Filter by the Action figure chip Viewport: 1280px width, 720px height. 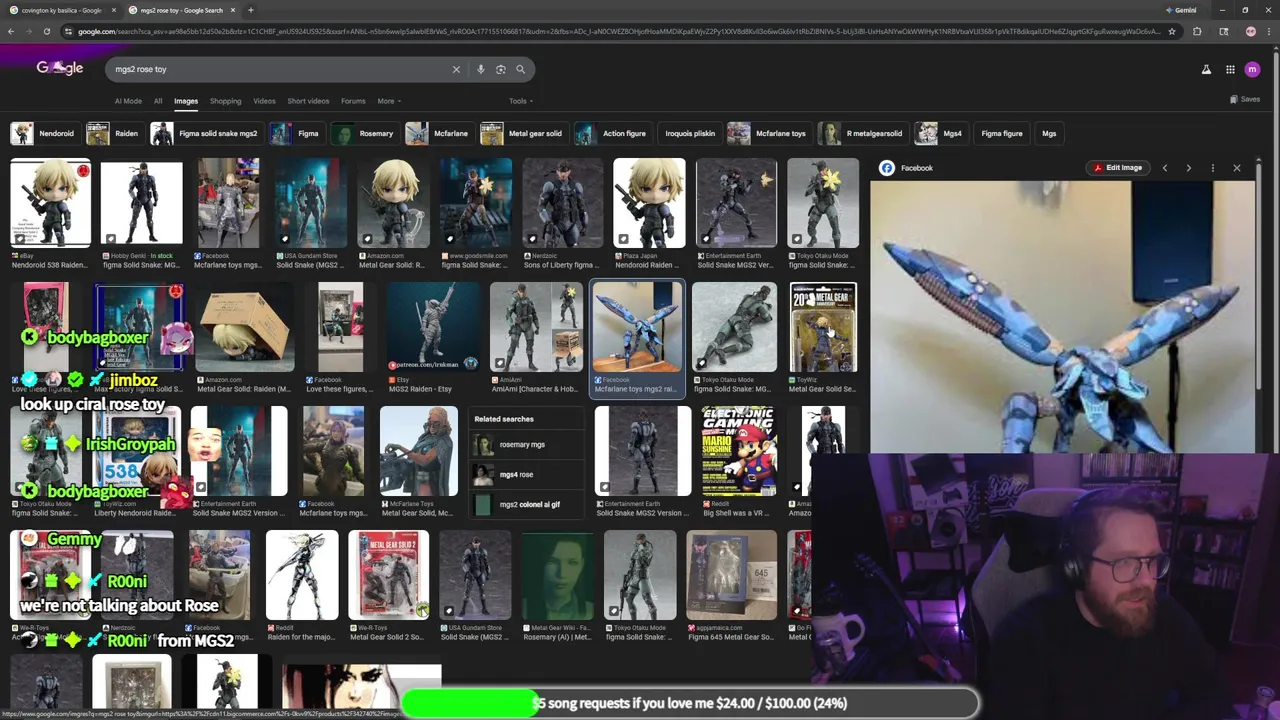[612, 133]
